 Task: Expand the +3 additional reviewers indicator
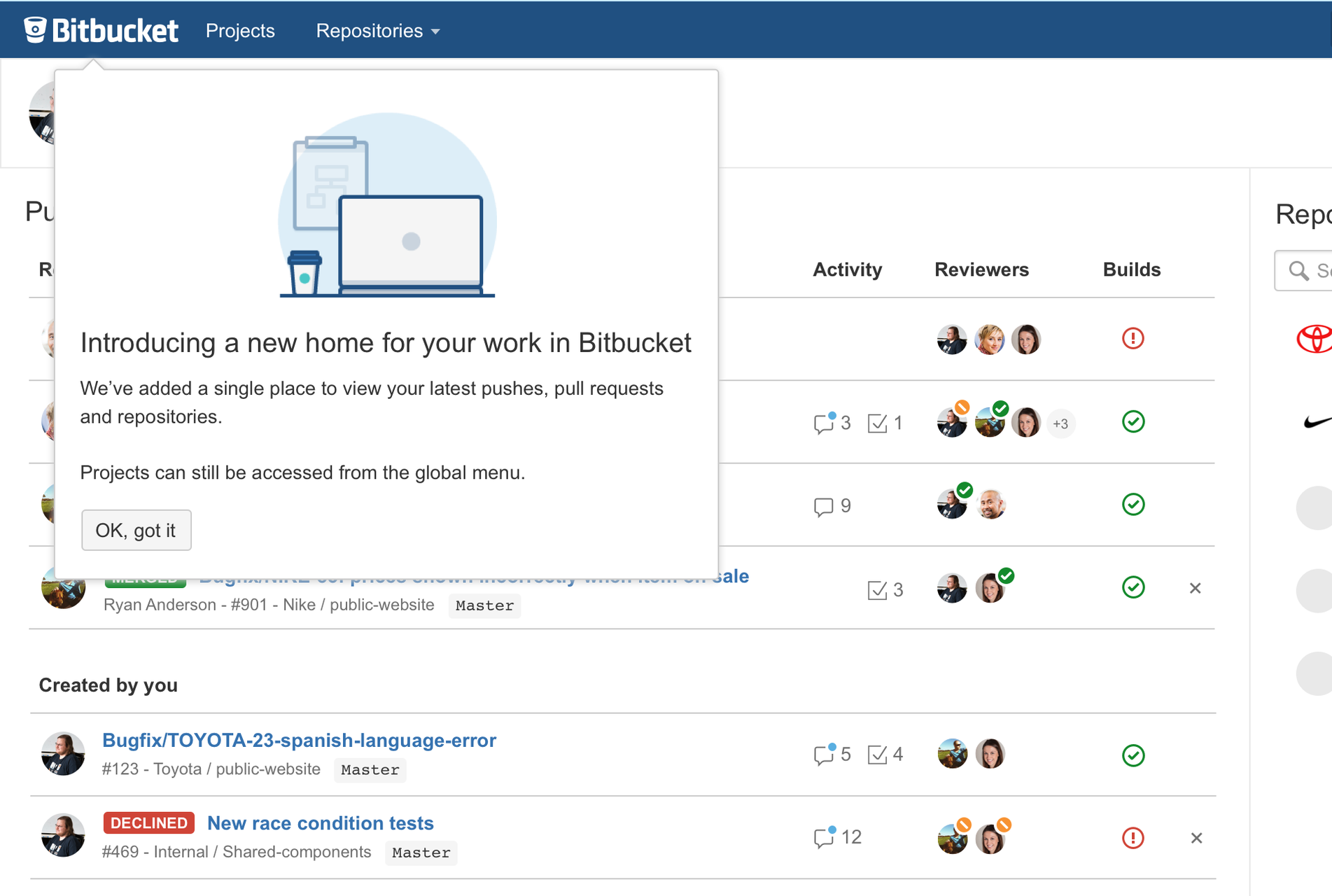1060,423
